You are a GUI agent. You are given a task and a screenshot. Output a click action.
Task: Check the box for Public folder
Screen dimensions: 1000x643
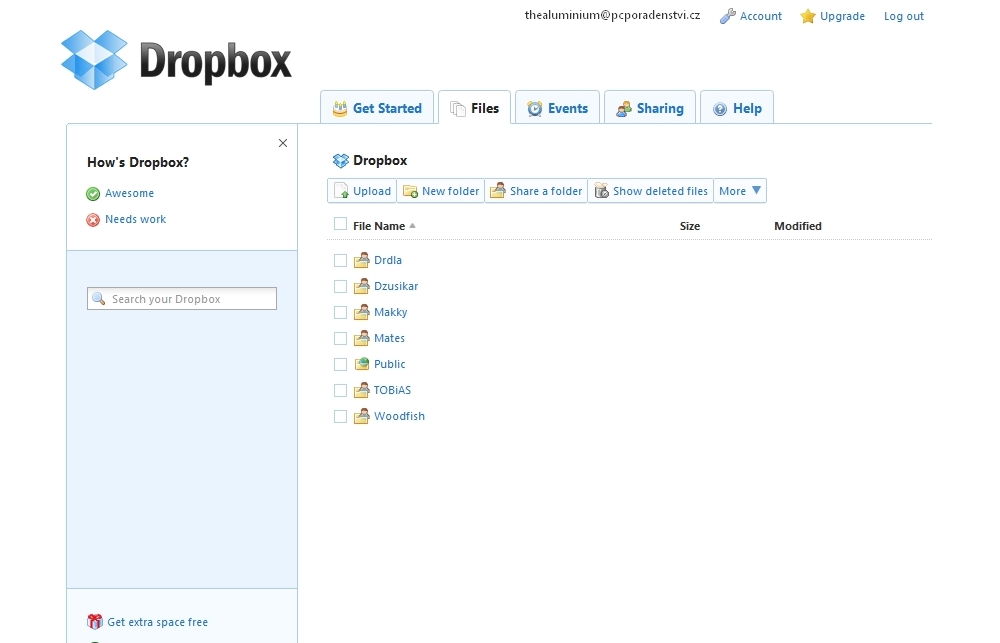[x=341, y=364]
